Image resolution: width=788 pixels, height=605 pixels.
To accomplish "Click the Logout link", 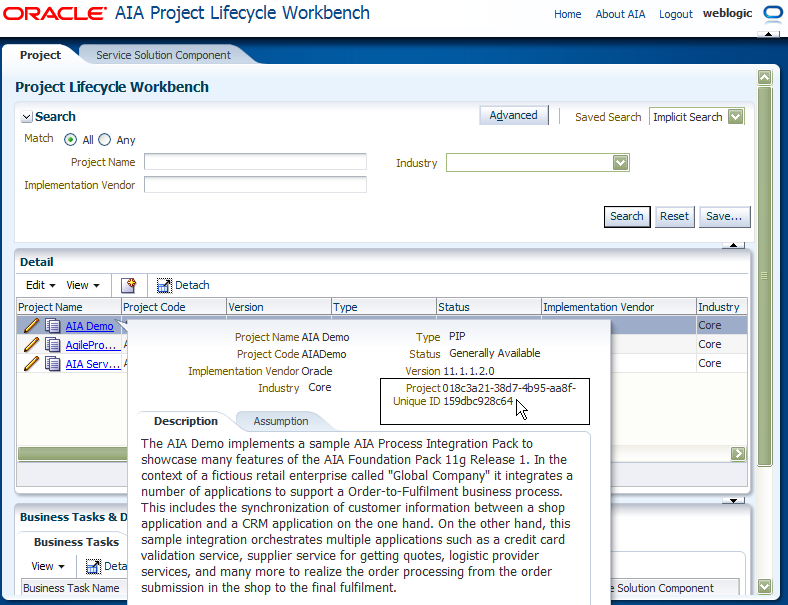I will coord(675,14).
